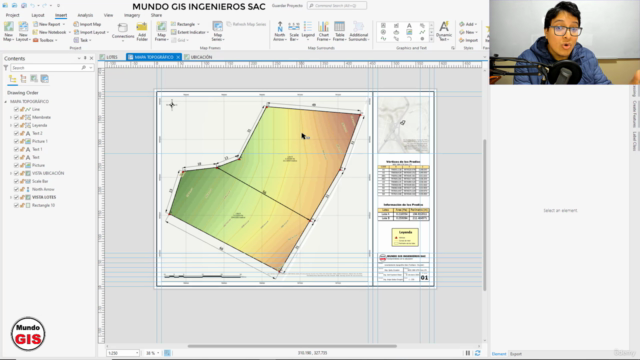Expand the VISTA LOTES item
Image resolution: width=640 pixels, height=360 pixels.
(11, 197)
